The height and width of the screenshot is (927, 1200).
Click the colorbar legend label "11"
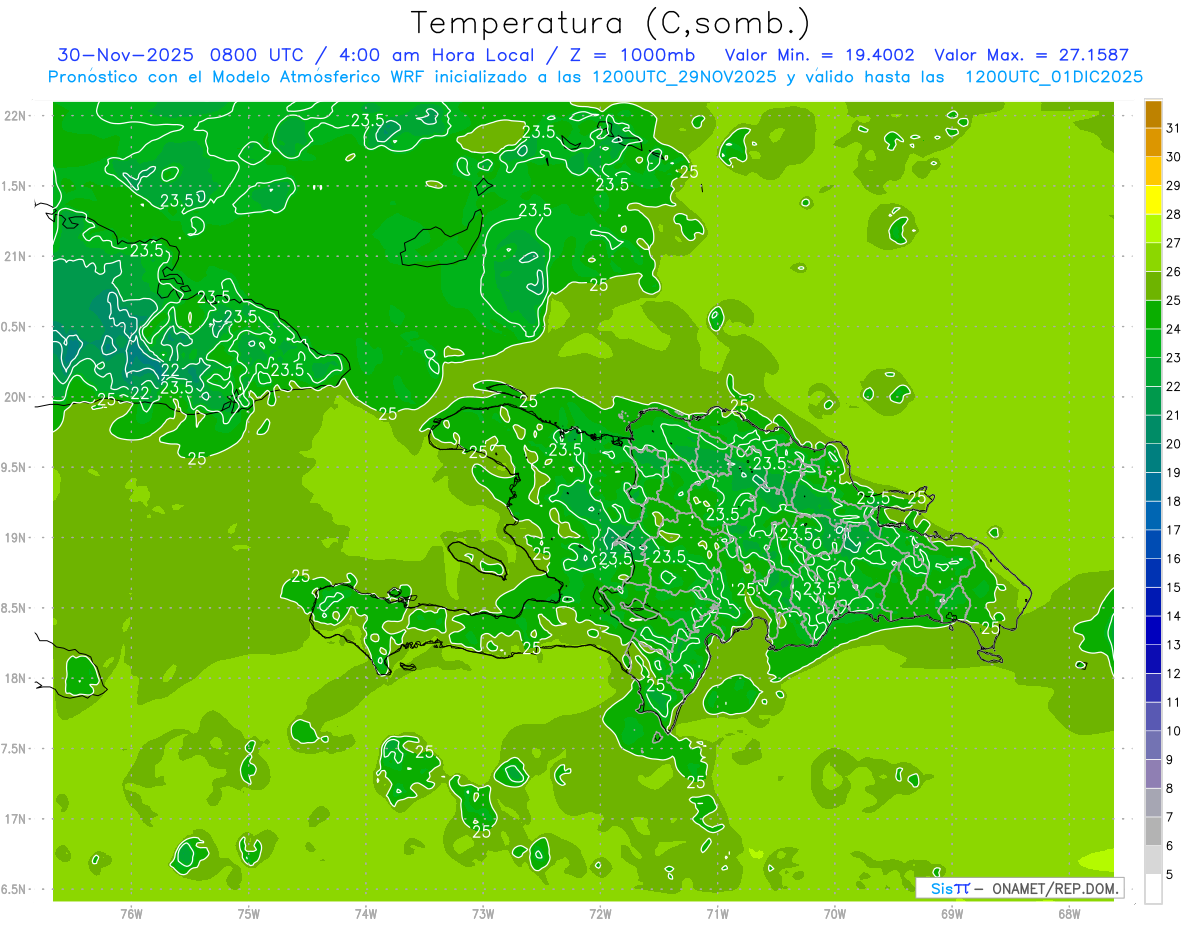click(x=1173, y=702)
